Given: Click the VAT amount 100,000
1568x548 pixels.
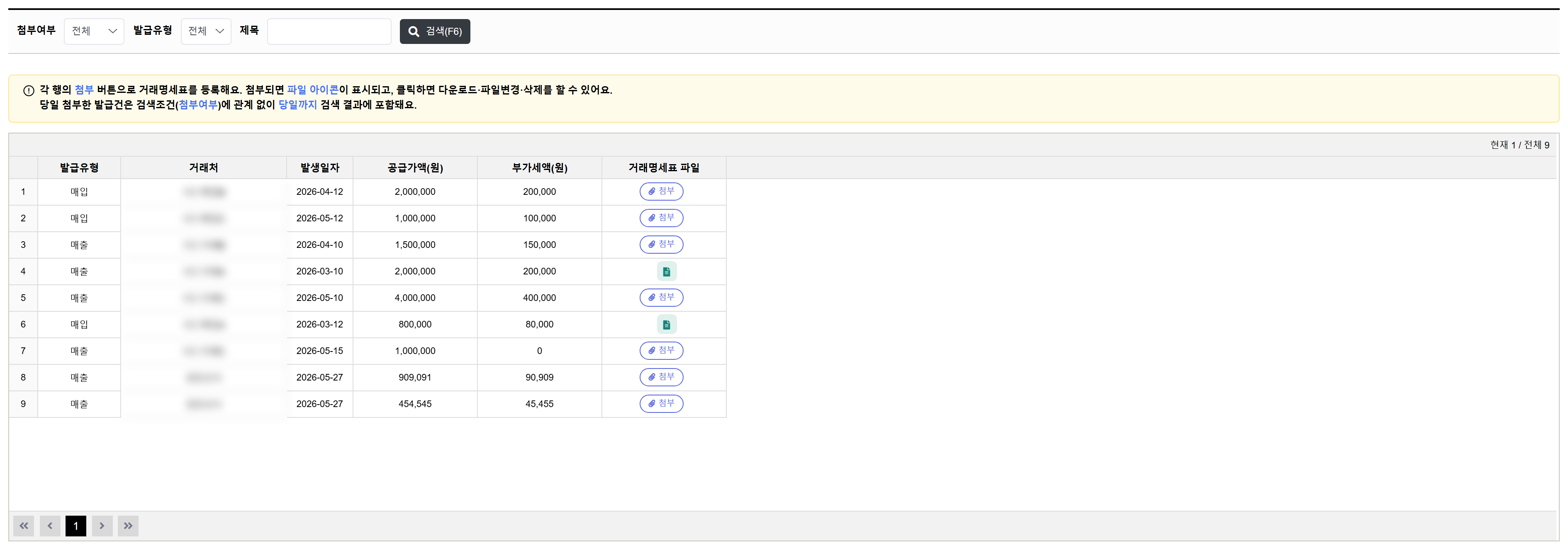Looking at the screenshot, I should 539,218.
